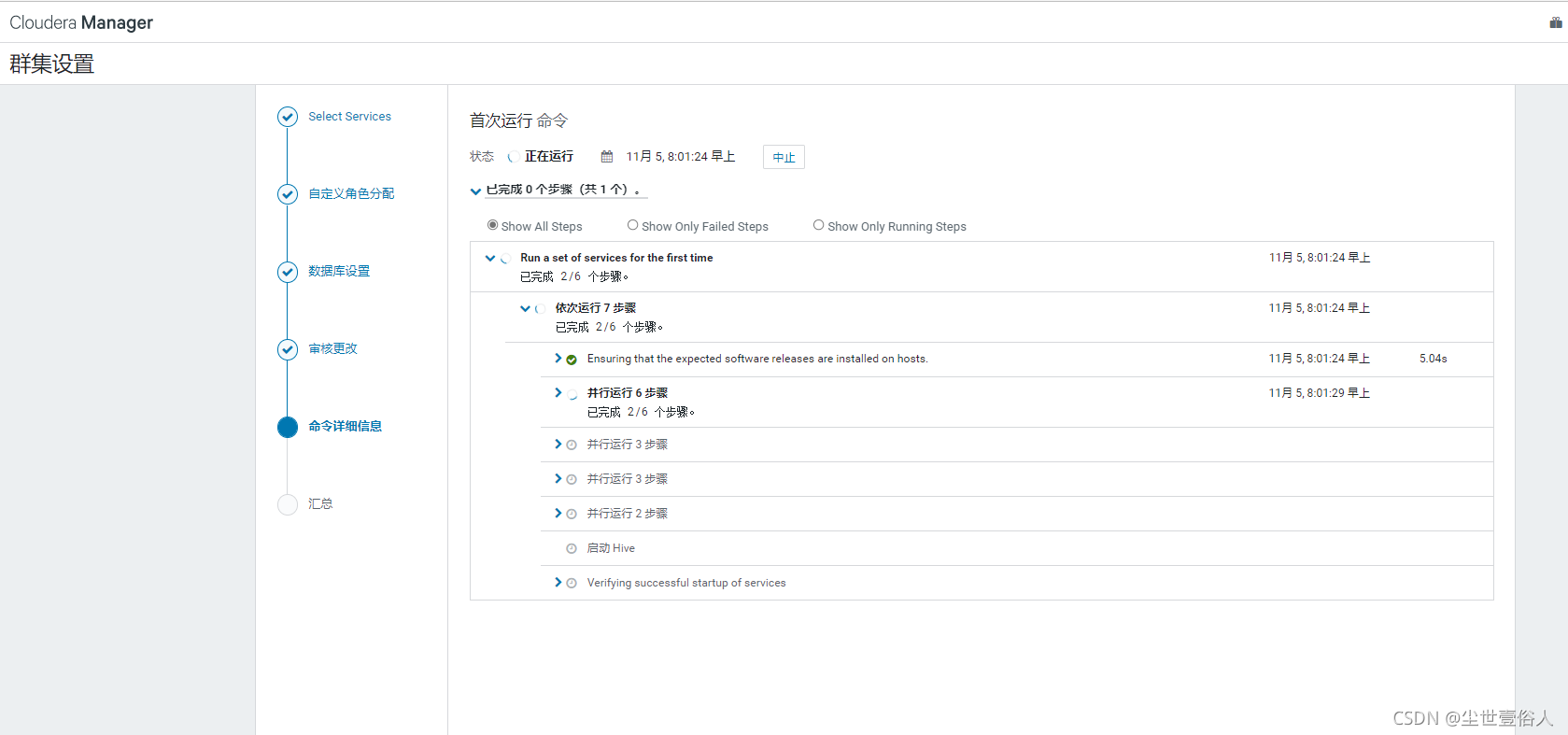Screen dimensions: 1568x735
Task: Click the clock icon on 并行运行 2 步骤
Action: 572,515
